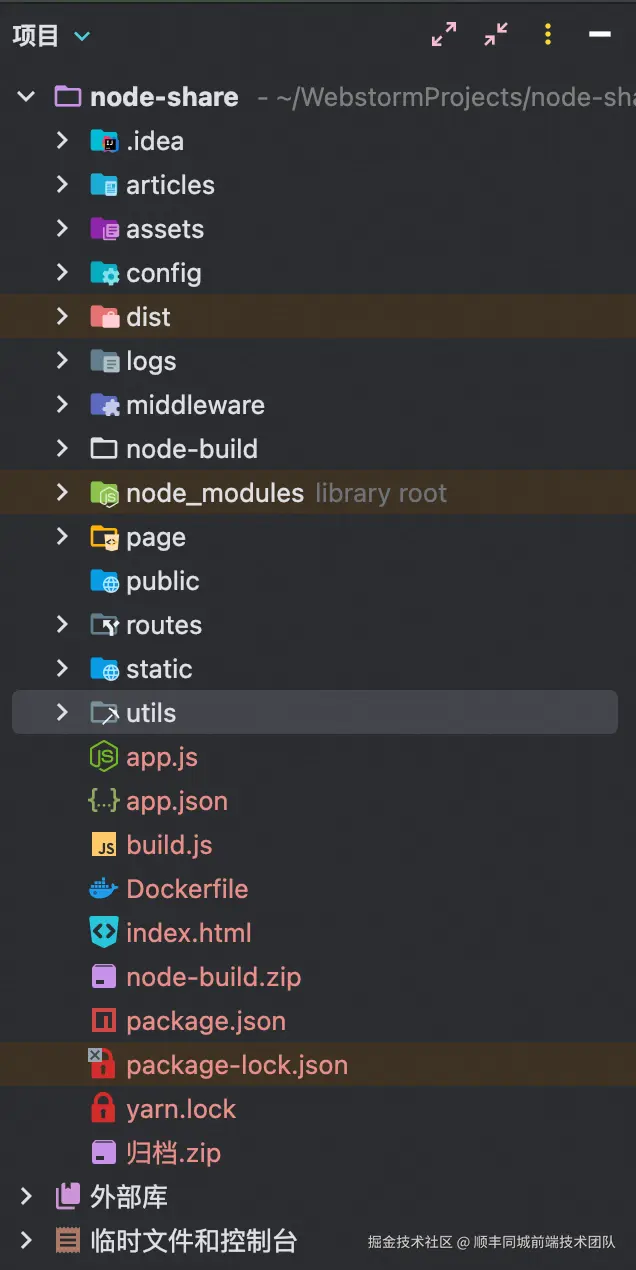Click the npm icon beside package.json
Image resolution: width=636 pixels, height=1270 pixels.
[x=104, y=1021]
